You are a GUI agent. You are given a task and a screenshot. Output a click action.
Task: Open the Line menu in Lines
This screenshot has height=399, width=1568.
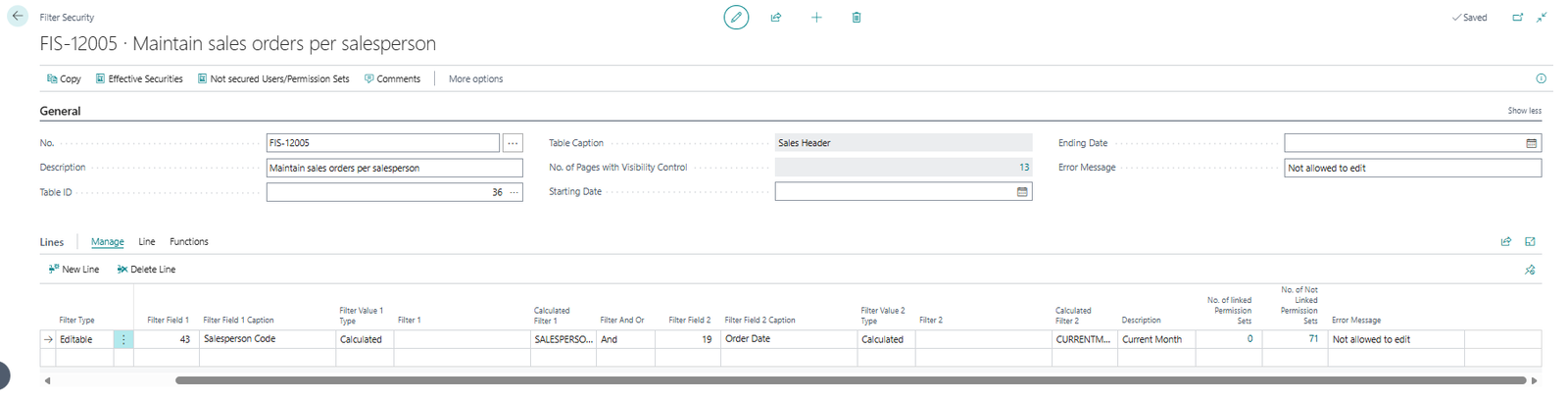click(x=147, y=241)
